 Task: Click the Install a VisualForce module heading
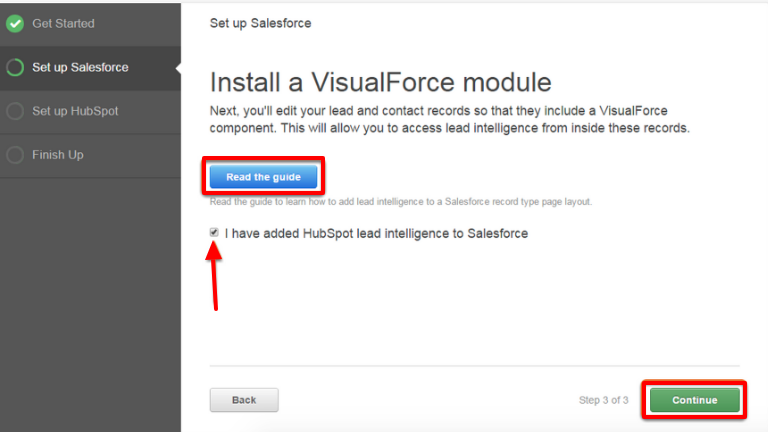click(x=380, y=81)
